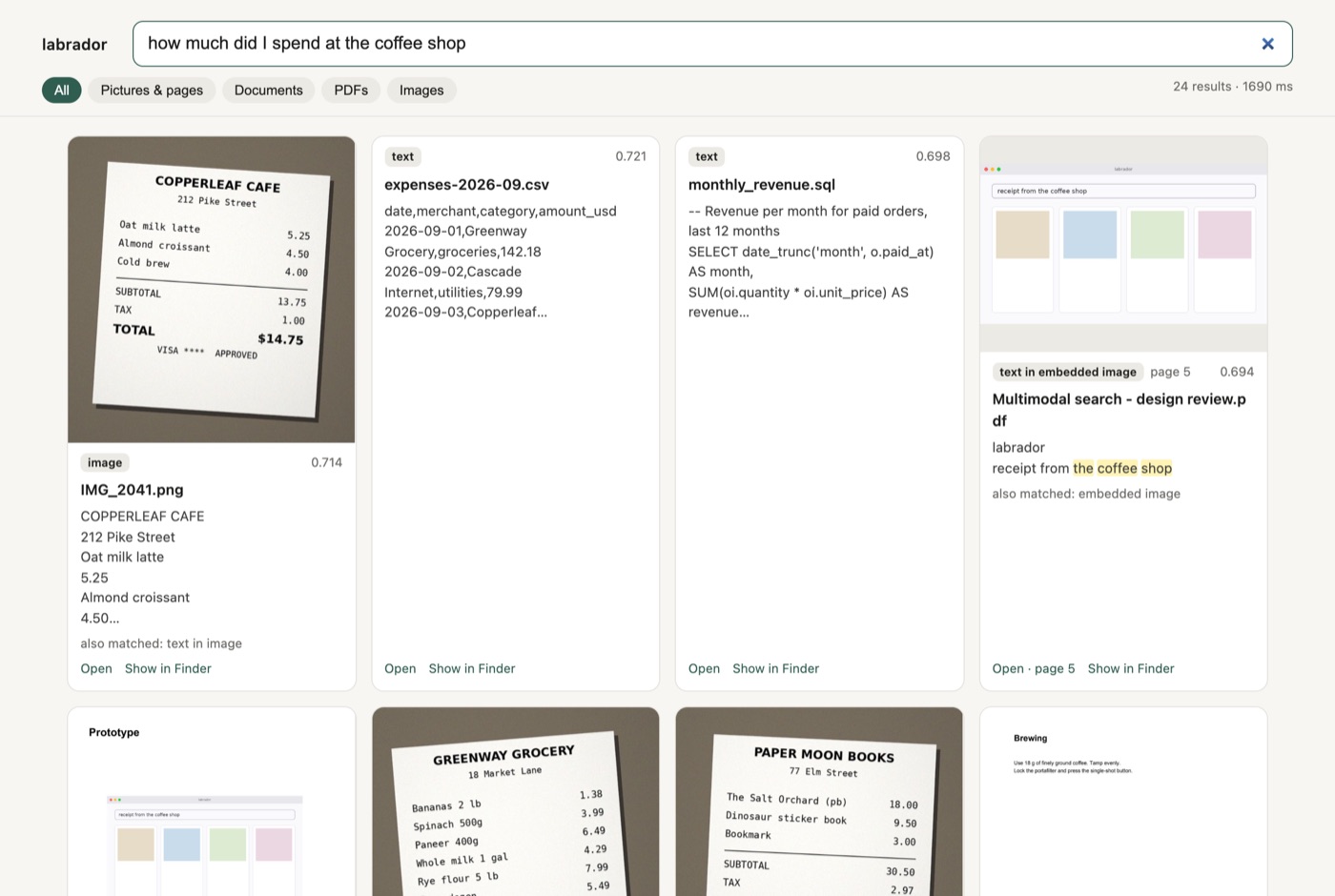Clear the search query with the X icon
This screenshot has width=1335, height=896.
point(1267,44)
